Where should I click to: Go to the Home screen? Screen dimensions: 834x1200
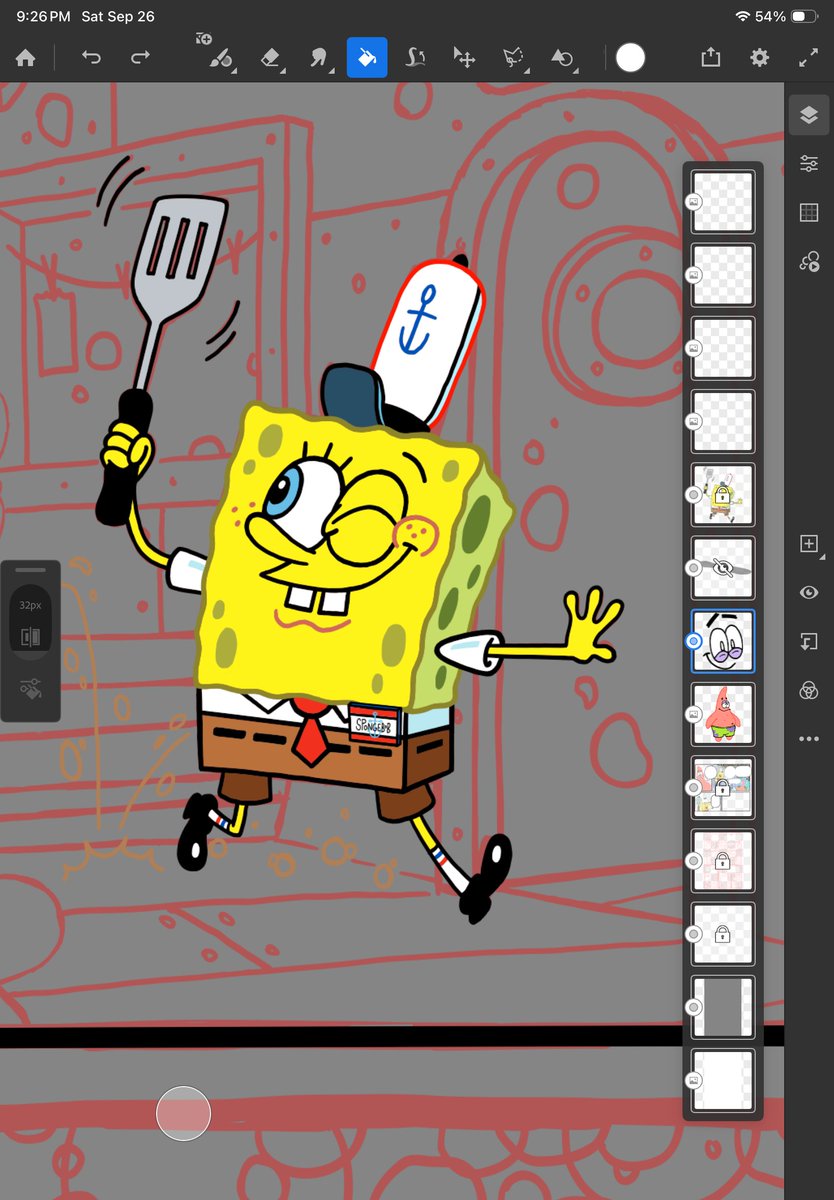pos(26,58)
